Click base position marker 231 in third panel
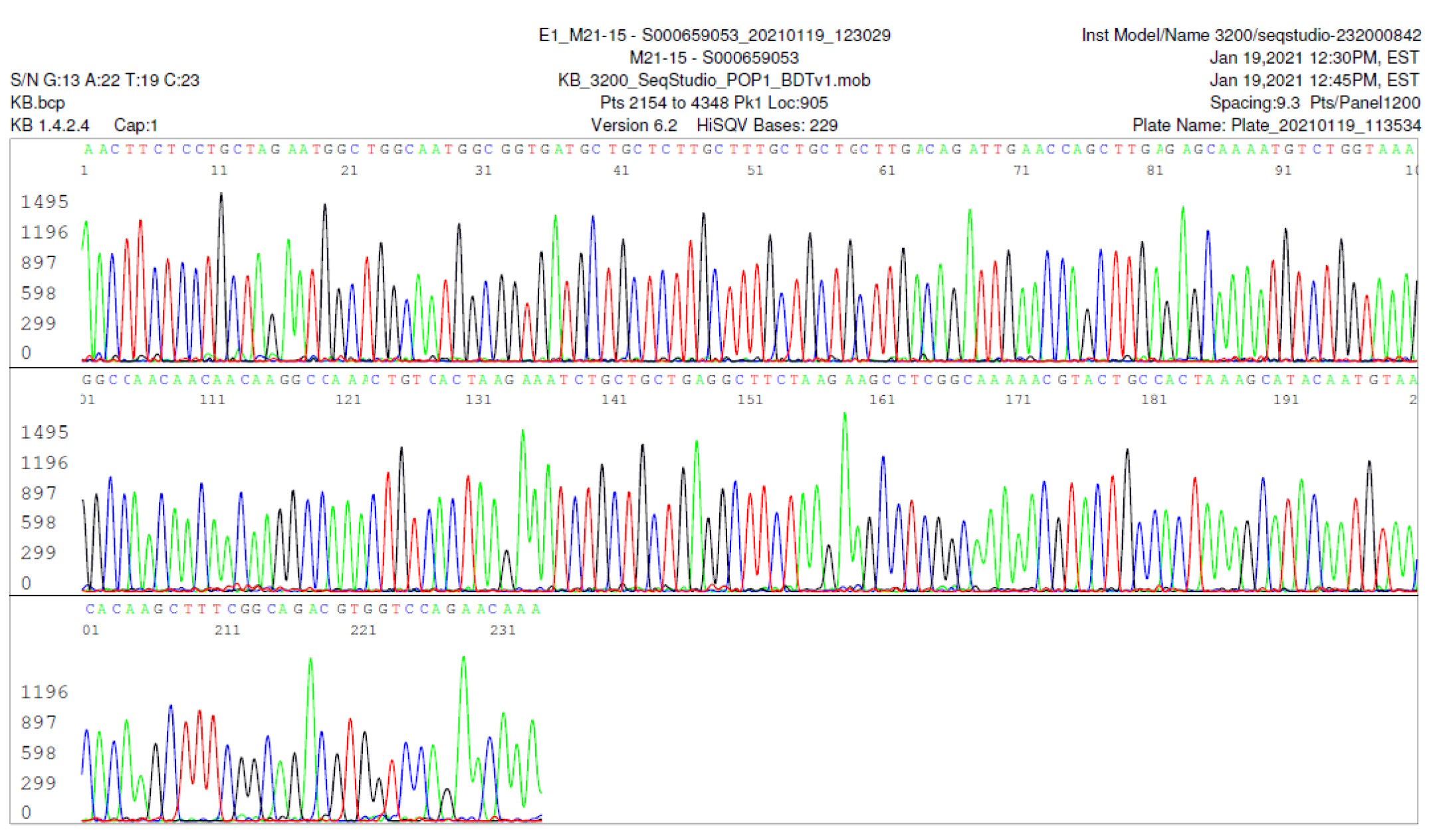1433x840 pixels. [502, 630]
